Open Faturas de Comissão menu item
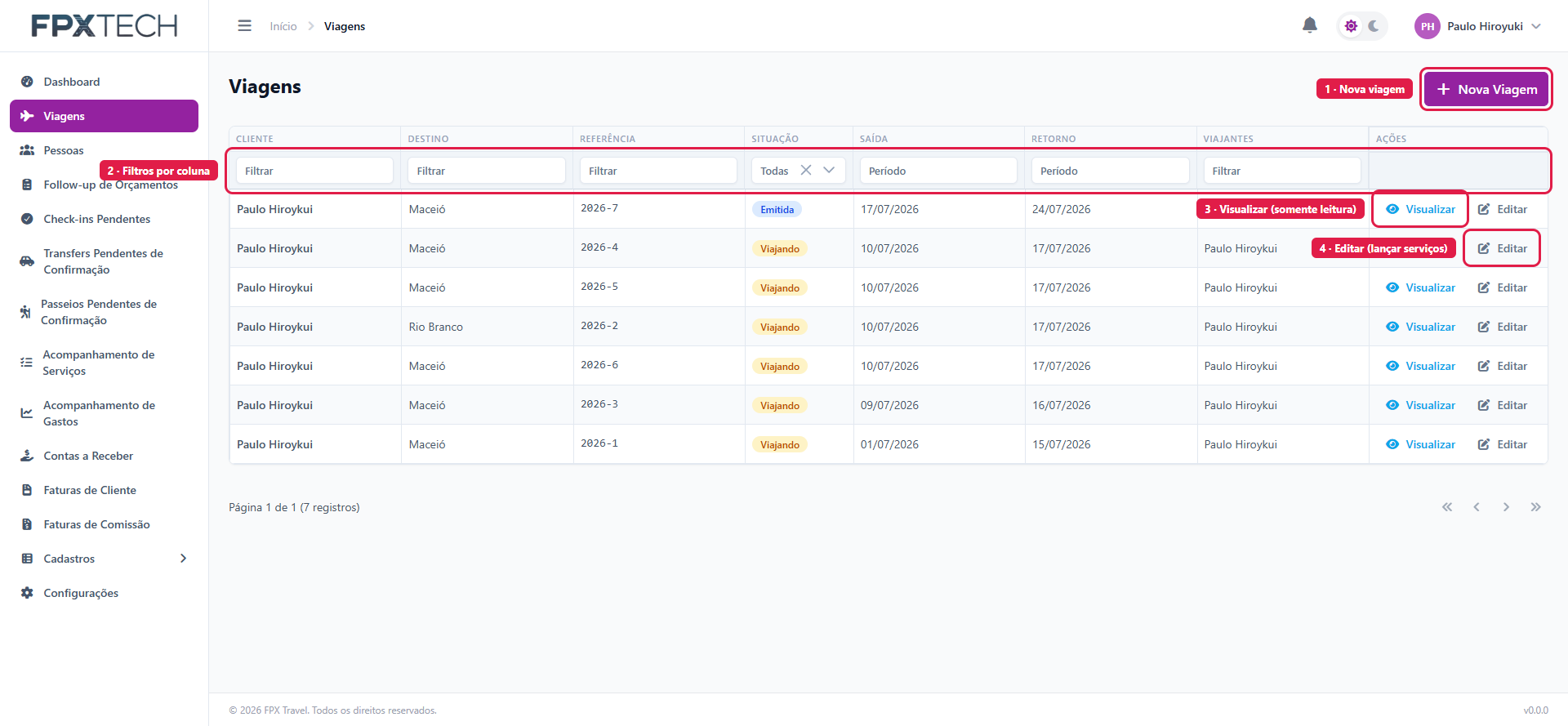 (x=104, y=524)
